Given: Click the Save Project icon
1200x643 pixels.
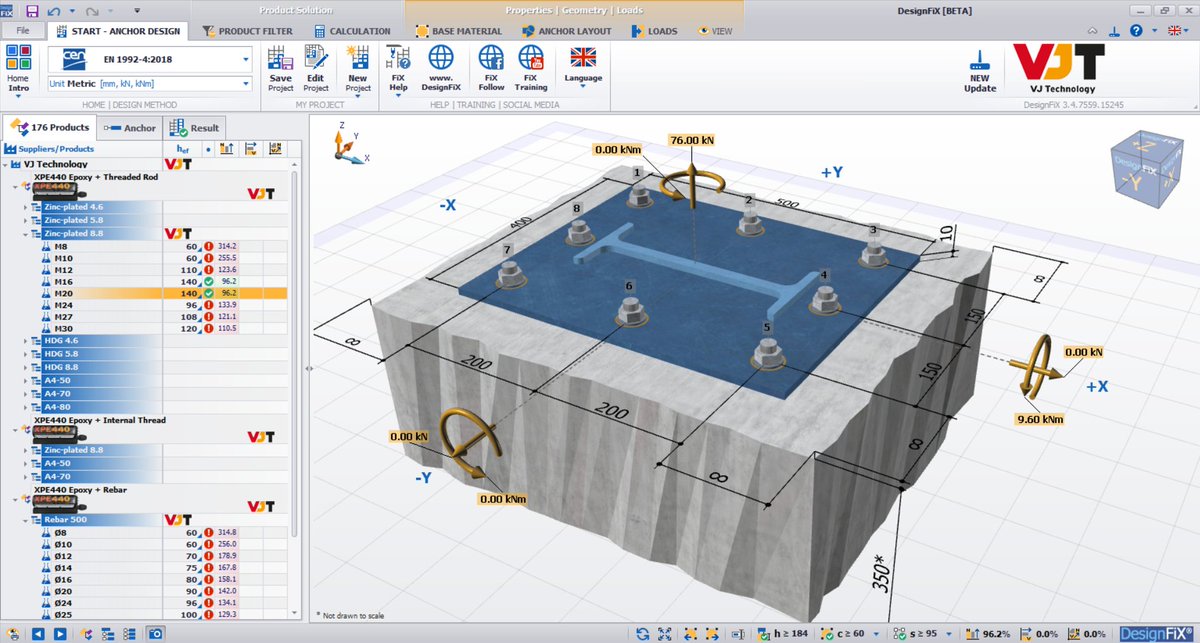Looking at the screenshot, I should point(281,58).
